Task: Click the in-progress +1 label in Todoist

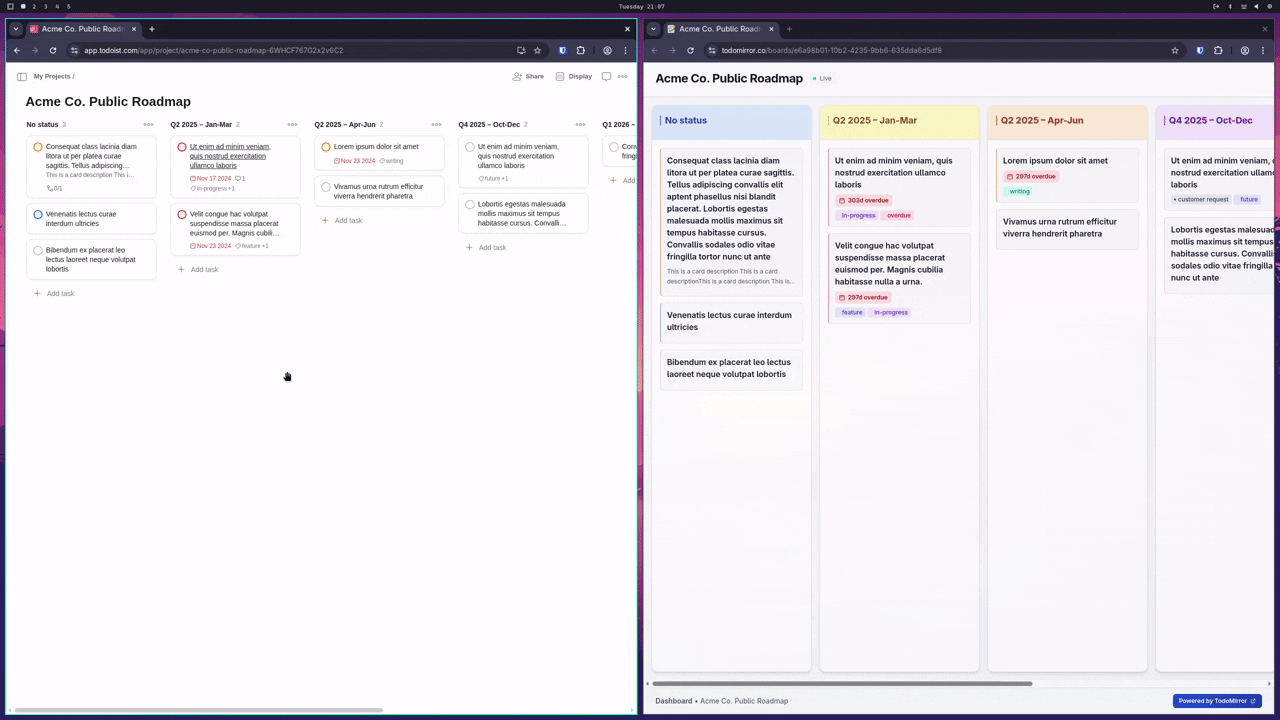Action: click(213, 188)
